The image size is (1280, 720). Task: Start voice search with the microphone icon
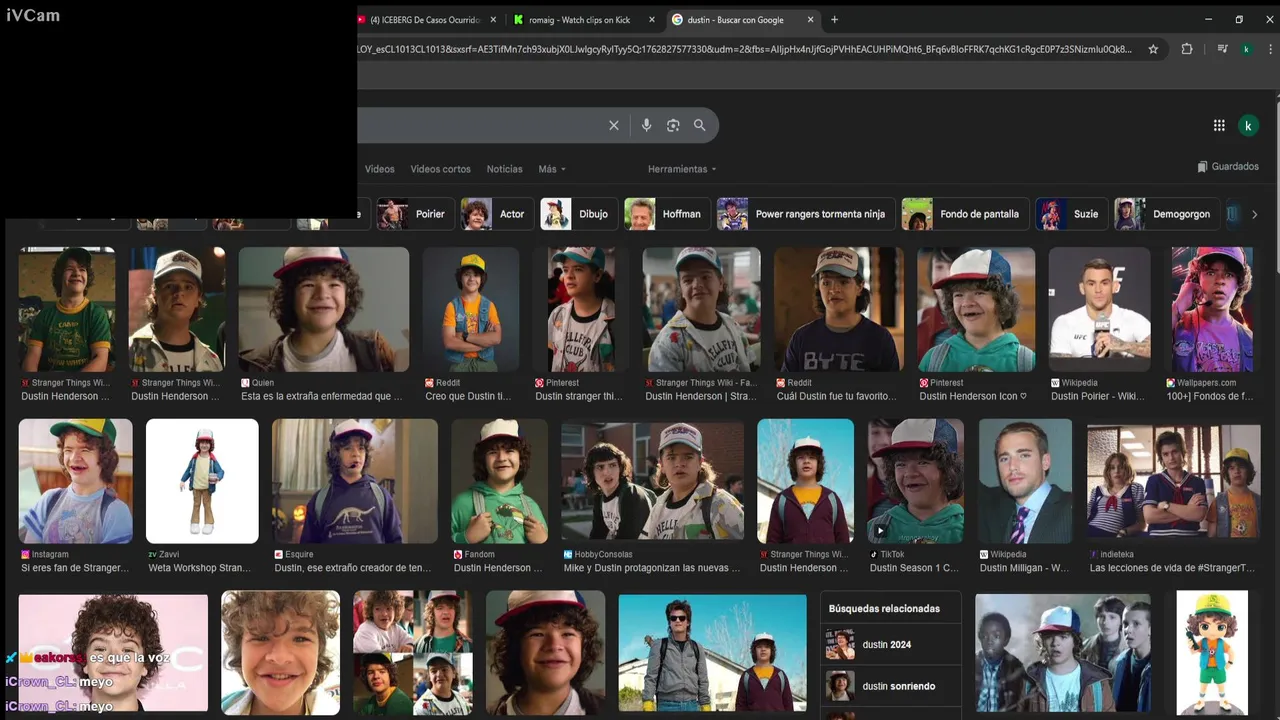click(x=646, y=125)
